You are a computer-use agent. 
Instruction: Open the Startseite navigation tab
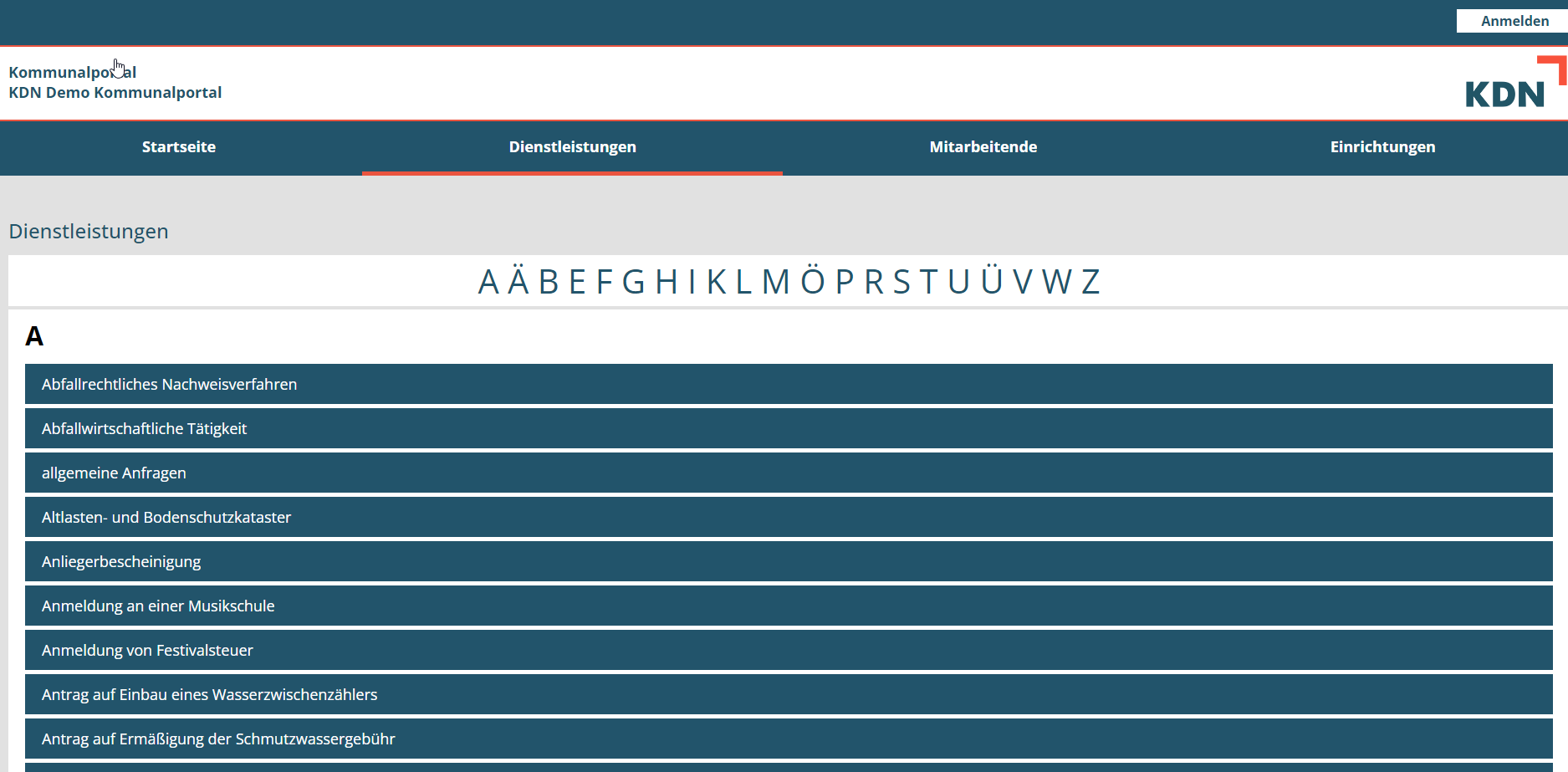pyautogui.click(x=179, y=147)
